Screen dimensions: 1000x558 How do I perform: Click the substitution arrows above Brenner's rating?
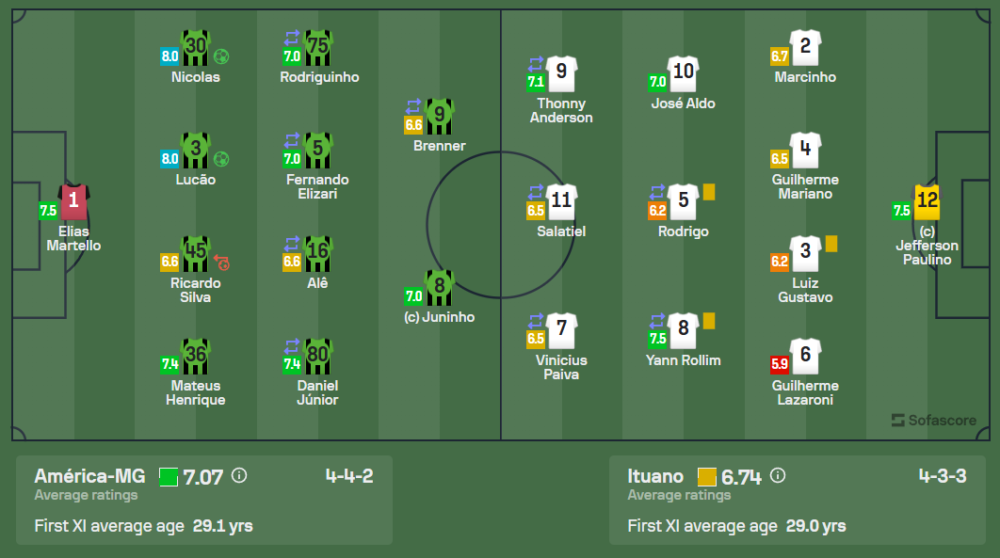pos(414,105)
